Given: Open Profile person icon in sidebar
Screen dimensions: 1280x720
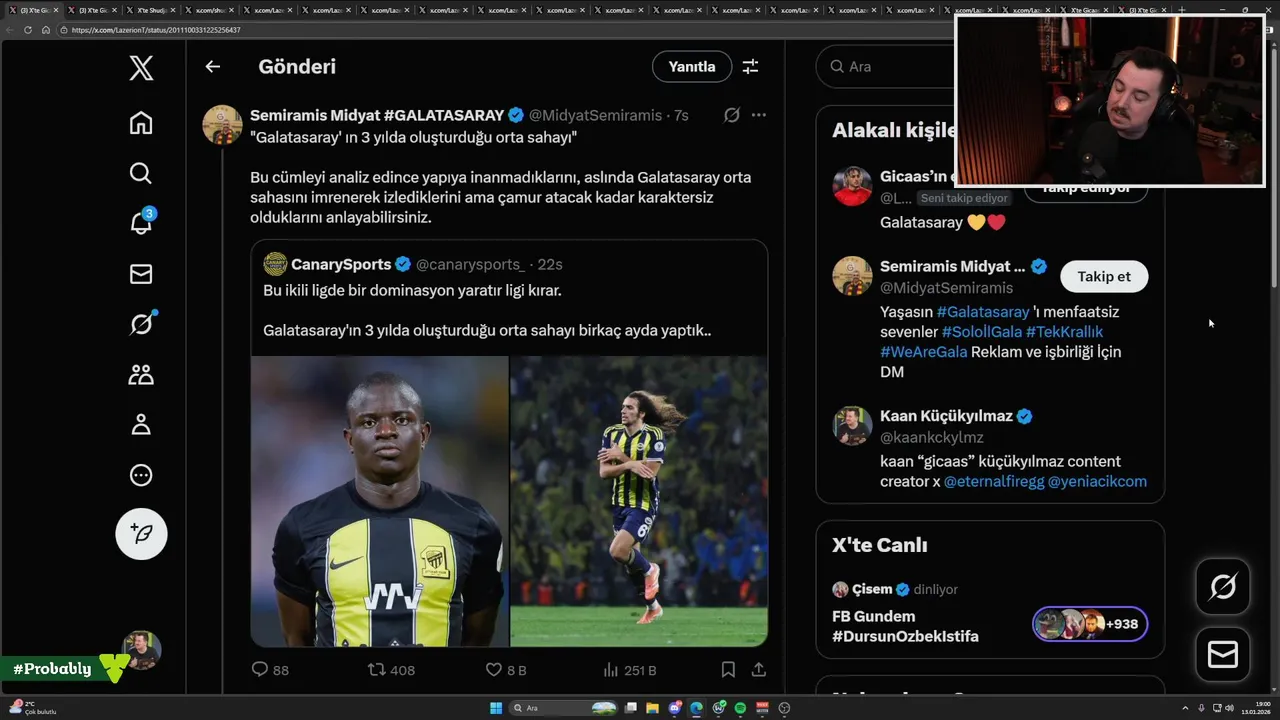Looking at the screenshot, I should (141, 425).
